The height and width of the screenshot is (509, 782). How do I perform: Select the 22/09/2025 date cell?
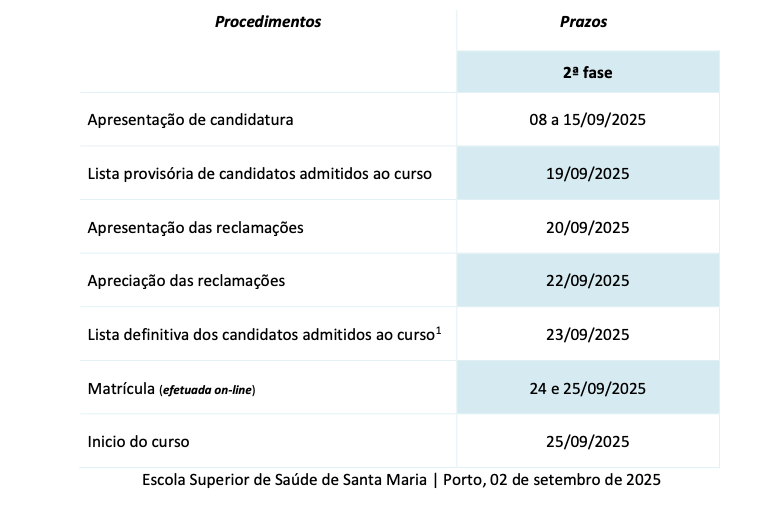tap(587, 281)
